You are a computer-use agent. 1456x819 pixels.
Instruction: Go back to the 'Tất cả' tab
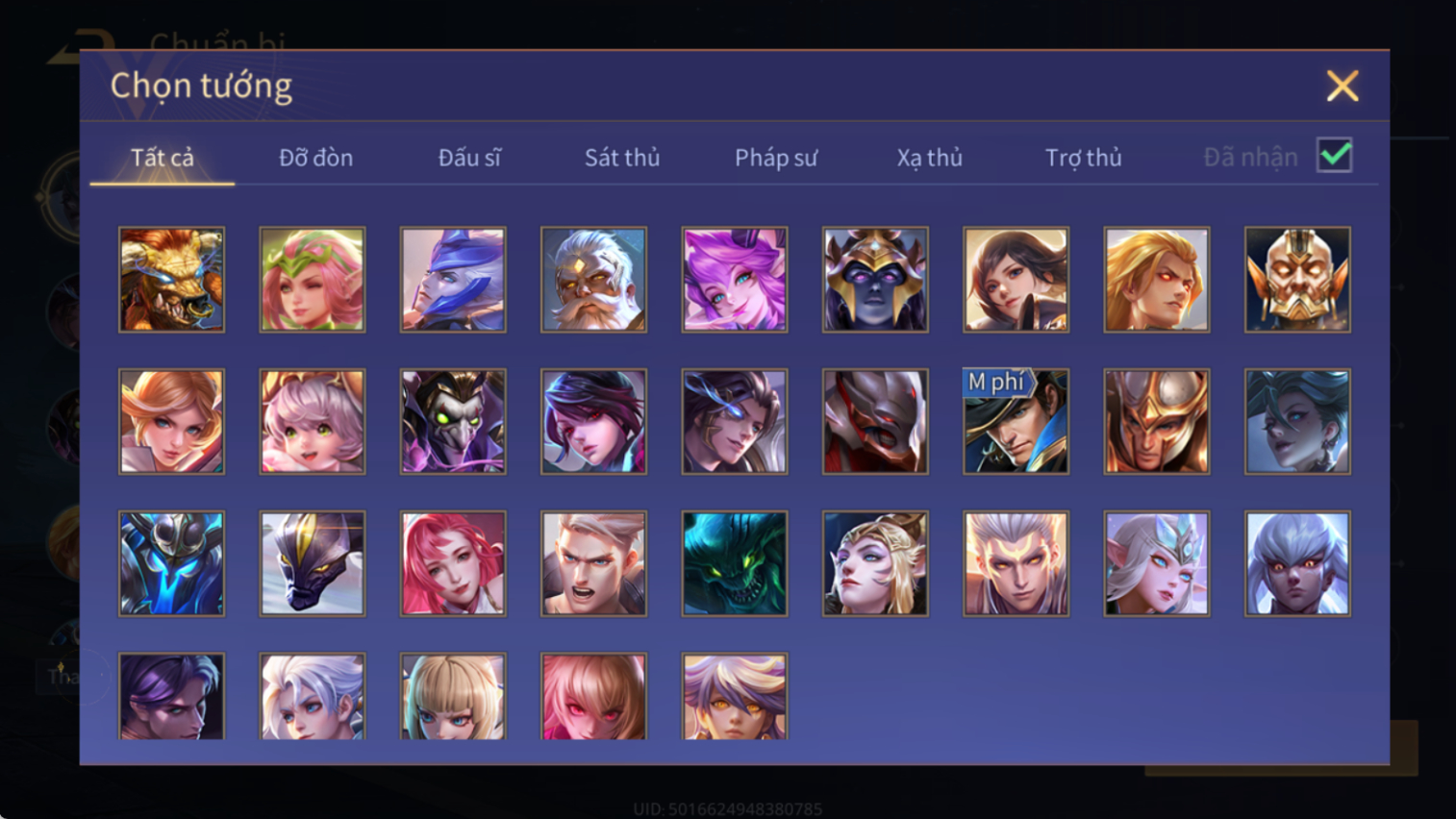pyautogui.click(x=163, y=158)
